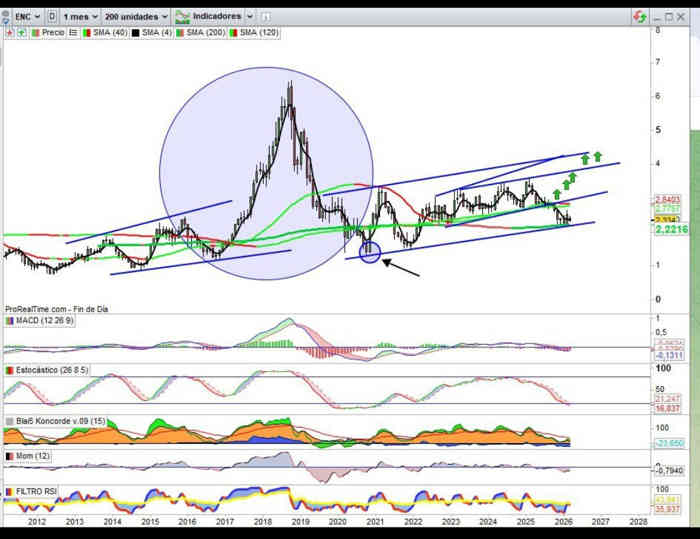The height and width of the screenshot is (539, 700).
Task: Click the small icon right of Indicadores
Action: point(265,17)
